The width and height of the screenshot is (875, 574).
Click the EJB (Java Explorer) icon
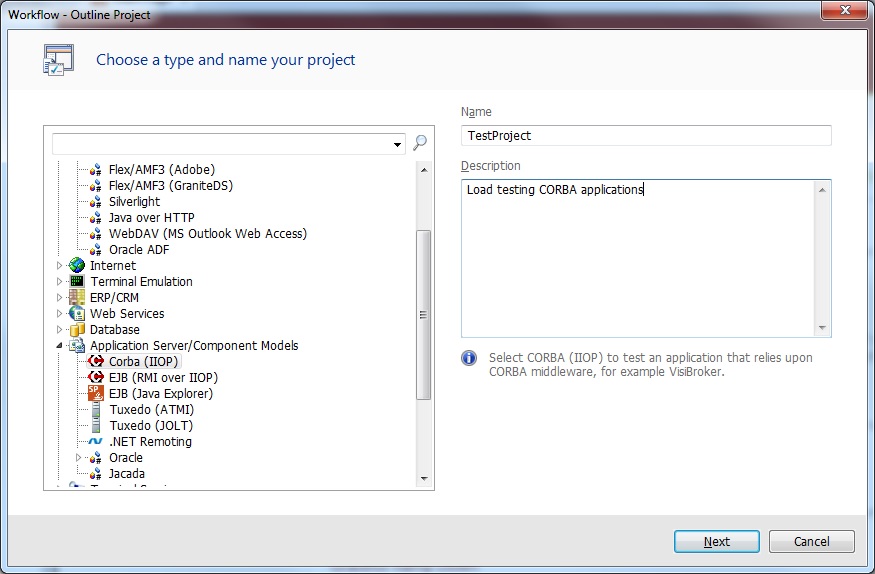[x=96, y=394]
